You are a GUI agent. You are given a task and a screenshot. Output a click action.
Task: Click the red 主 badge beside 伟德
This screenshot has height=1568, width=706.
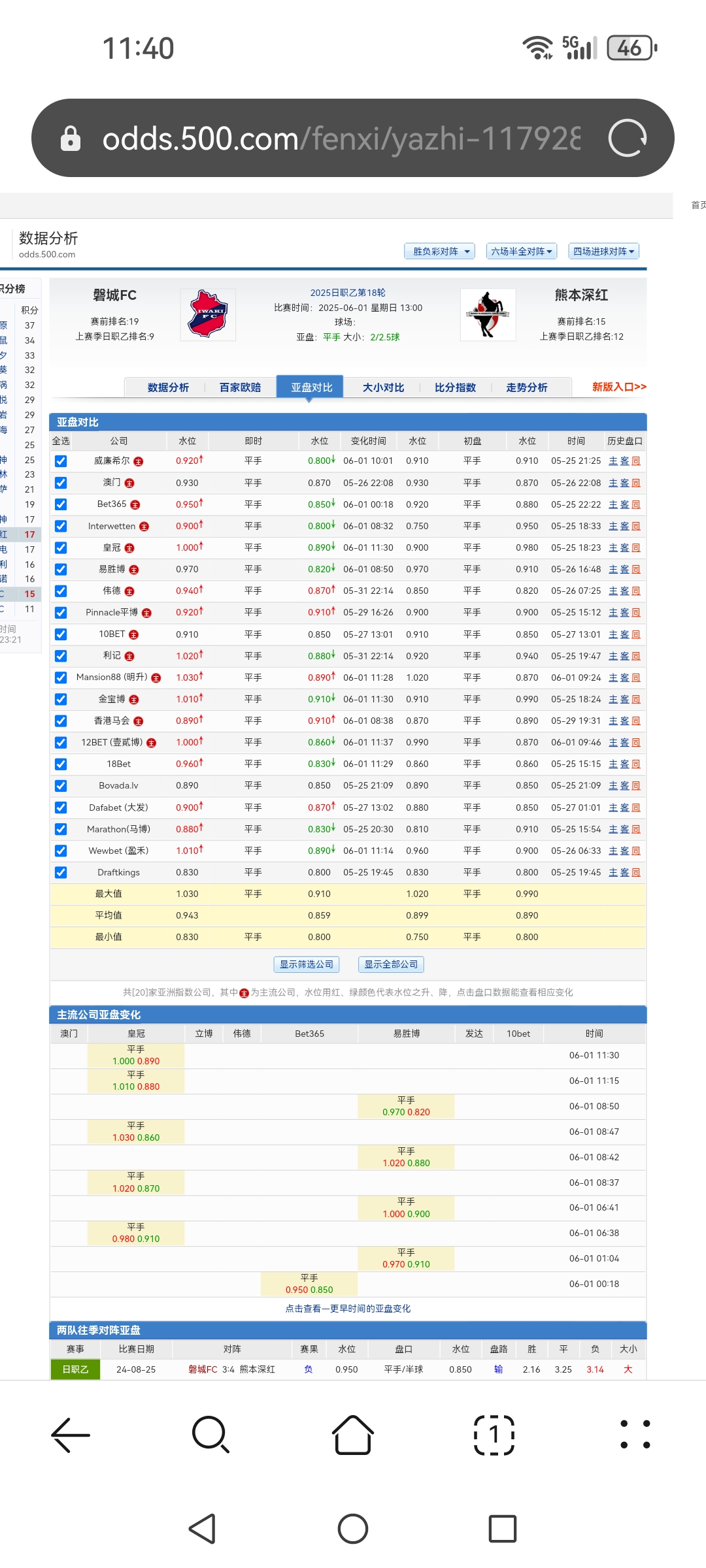(x=129, y=591)
